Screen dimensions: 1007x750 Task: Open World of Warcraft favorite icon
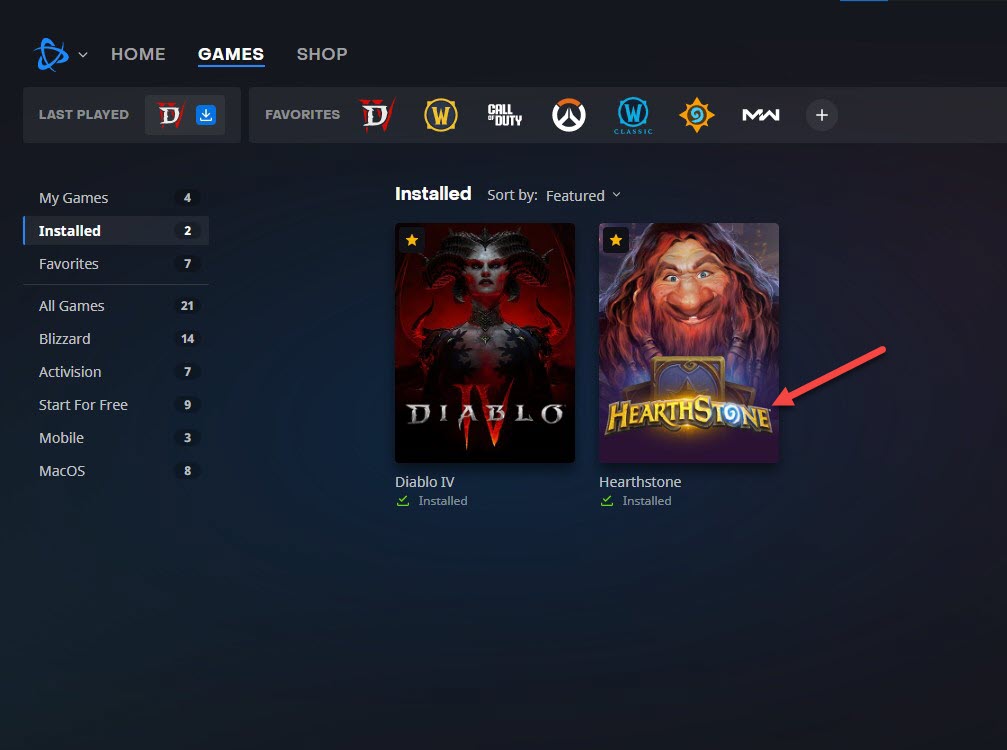tap(441, 115)
